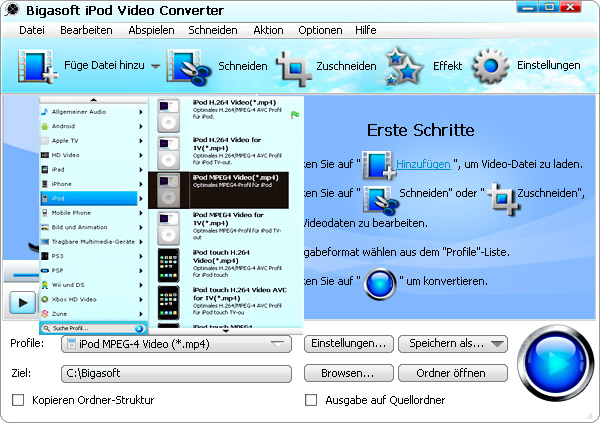The height and width of the screenshot is (423, 600).
Task: Click the Zune category icon
Action: 45,314
